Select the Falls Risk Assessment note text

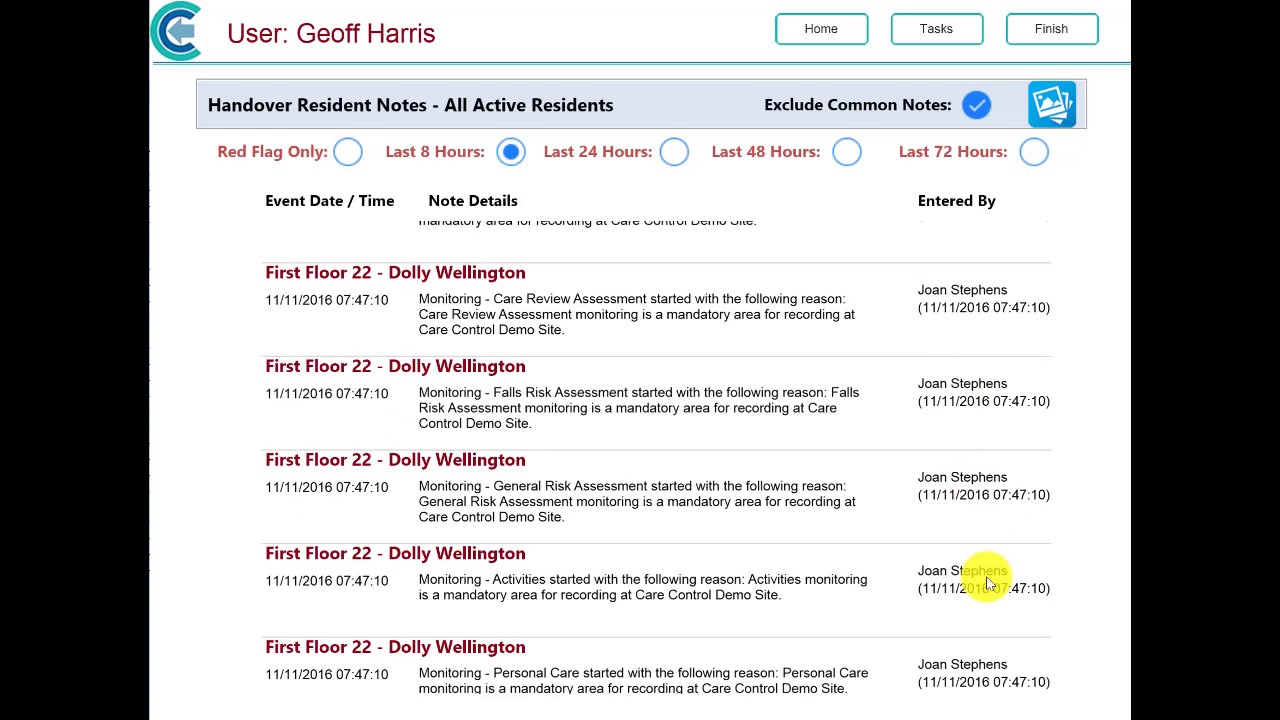[x=639, y=408]
